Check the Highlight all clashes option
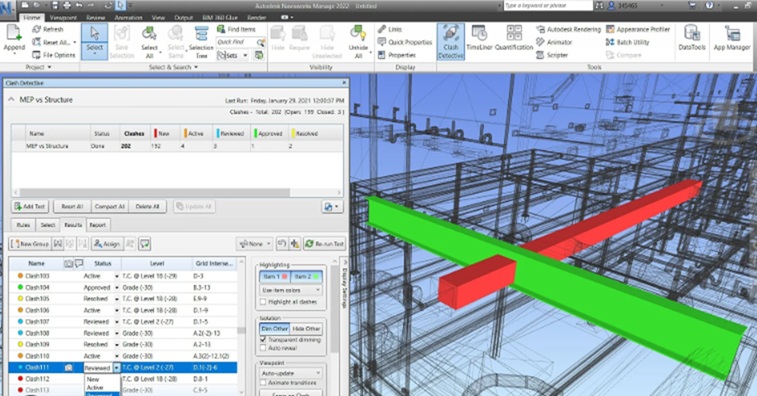 click(x=263, y=302)
